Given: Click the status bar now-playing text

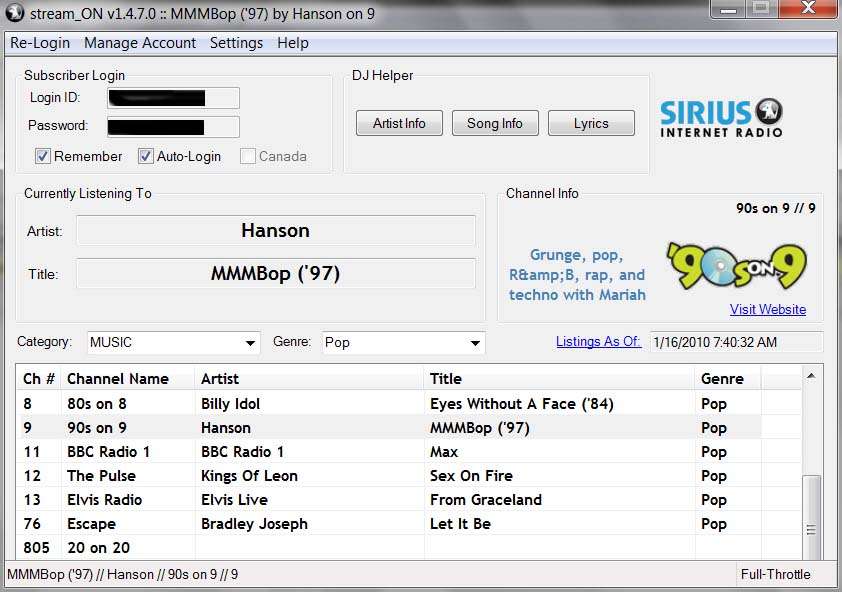Looking at the screenshot, I should click(122, 574).
